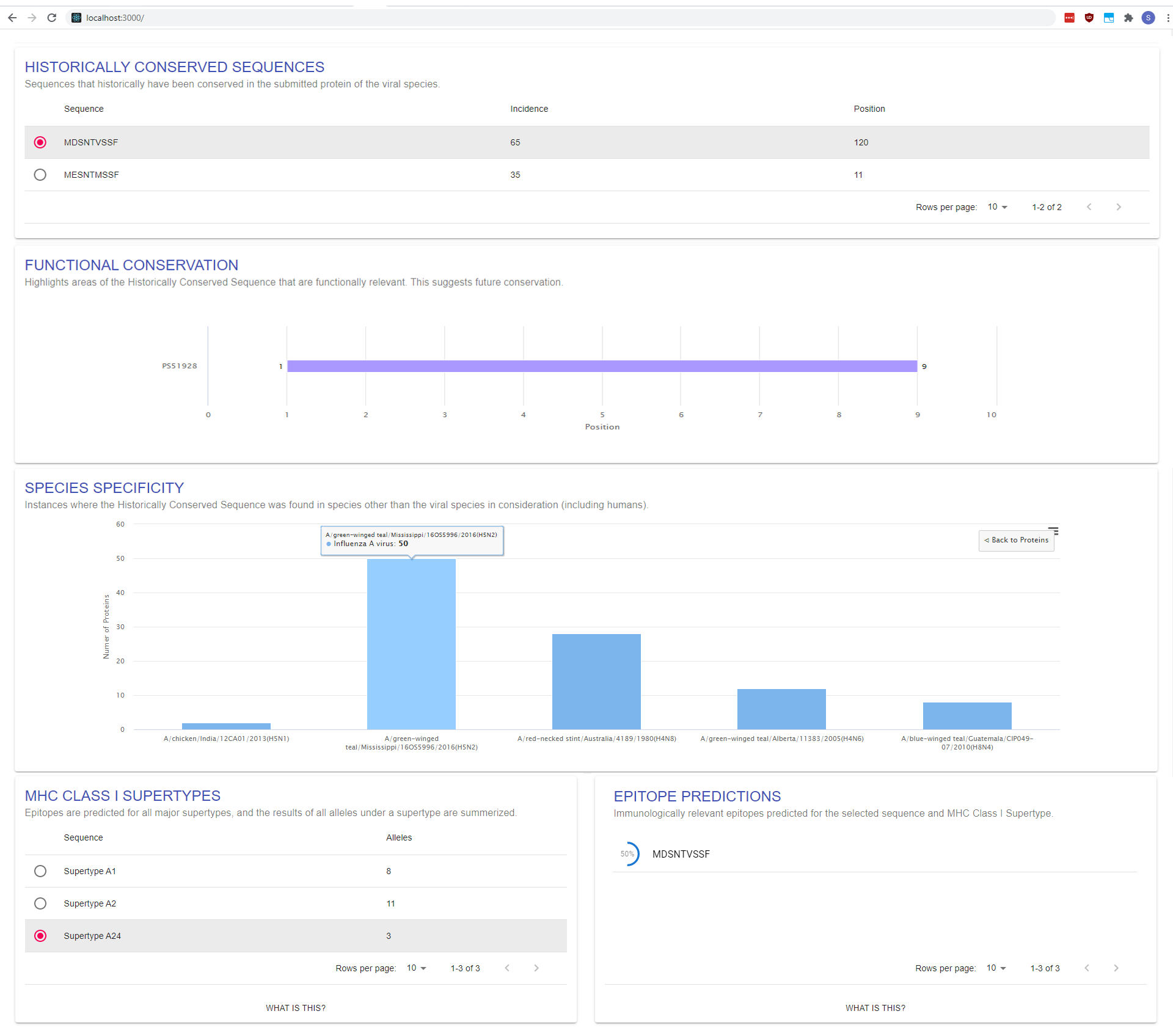This screenshot has width=1173, height=1036.
Task: Go to next page in conserved sequences table
Action: (1119, 207)
